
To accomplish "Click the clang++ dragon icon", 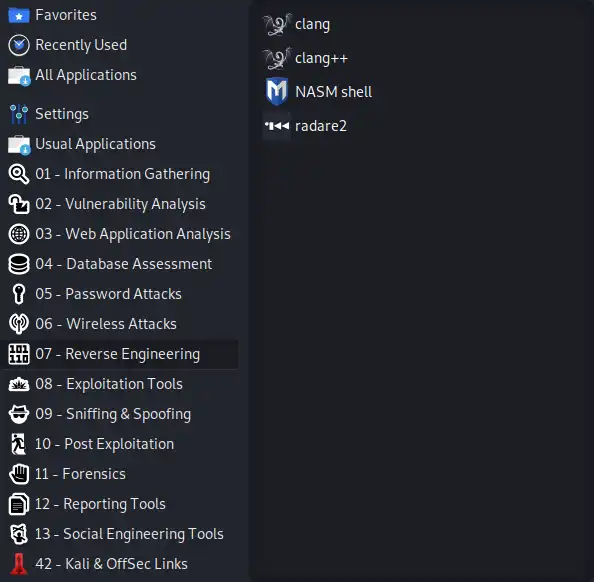I will pyautogui.click(x=277, y=58).
